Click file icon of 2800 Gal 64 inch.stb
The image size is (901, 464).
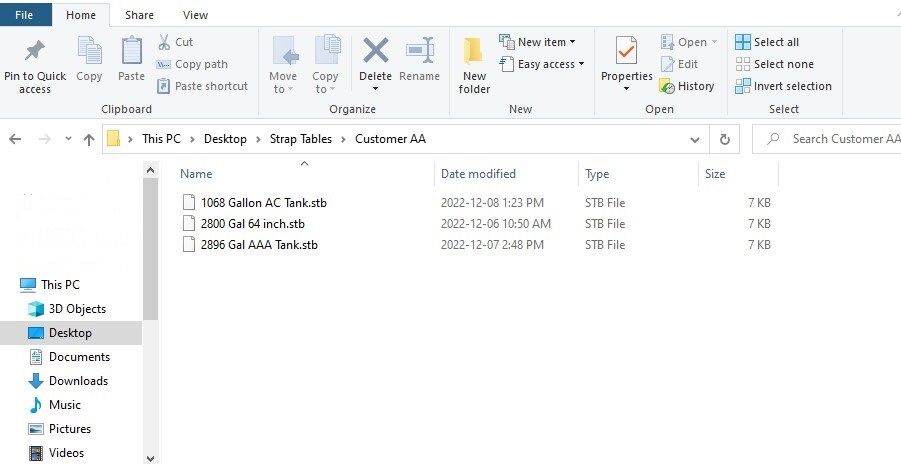pos(188,224)
